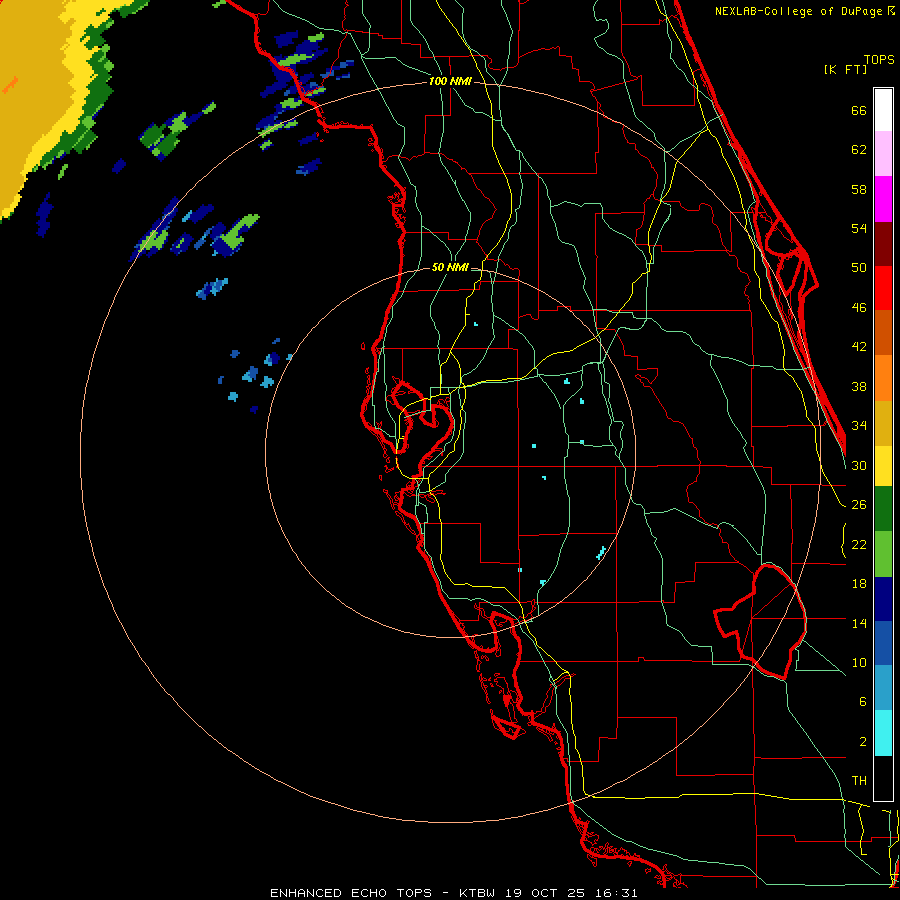Select the bright red 50 color swatch

point(883,288)
